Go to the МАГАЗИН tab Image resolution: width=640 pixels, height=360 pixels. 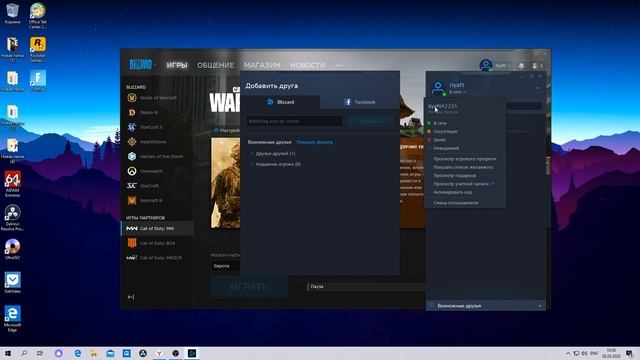pos(262,65)
